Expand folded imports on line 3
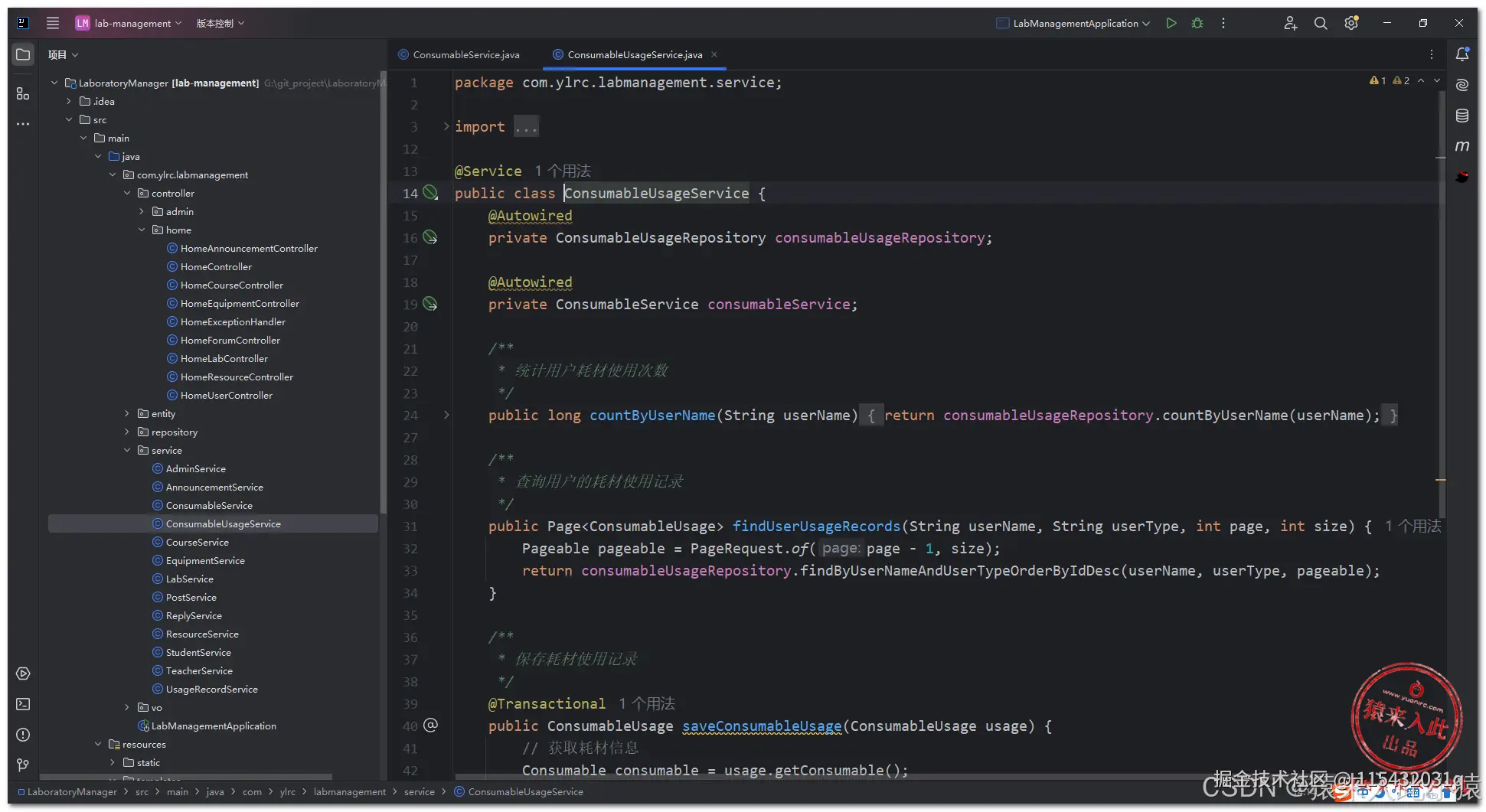 [x=446, y=126]
